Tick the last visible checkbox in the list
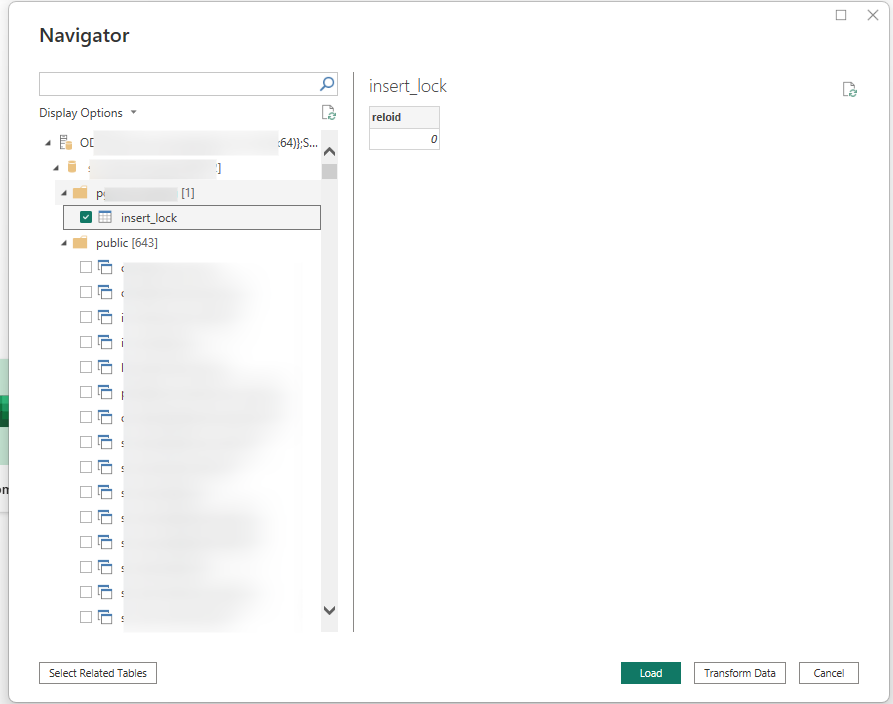893x704 pixels. pos(86,617)
